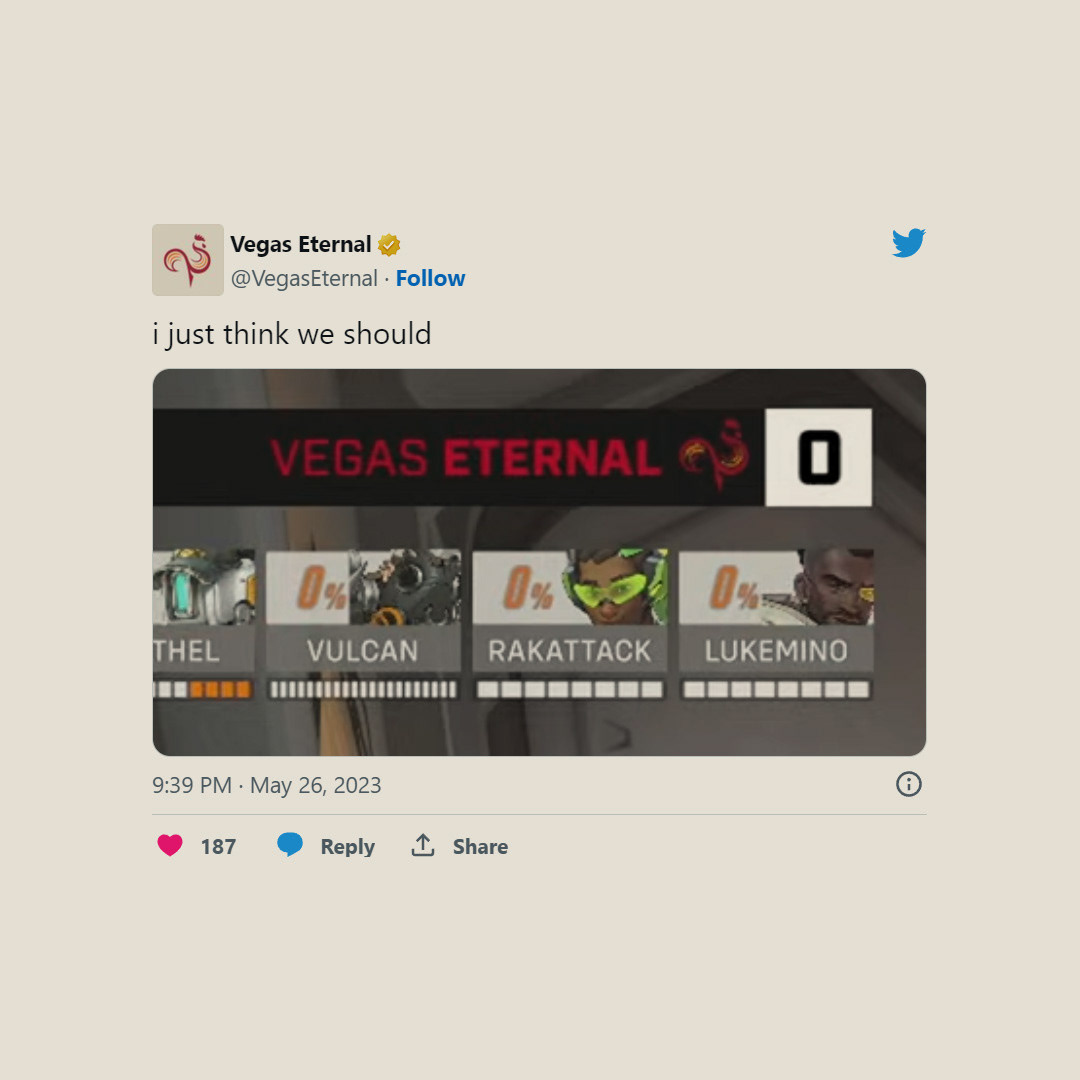Image resolution: width=1080 pixels, height=1080 pixels.
Task: Click the 187 likes count
Action: (218, 847)
